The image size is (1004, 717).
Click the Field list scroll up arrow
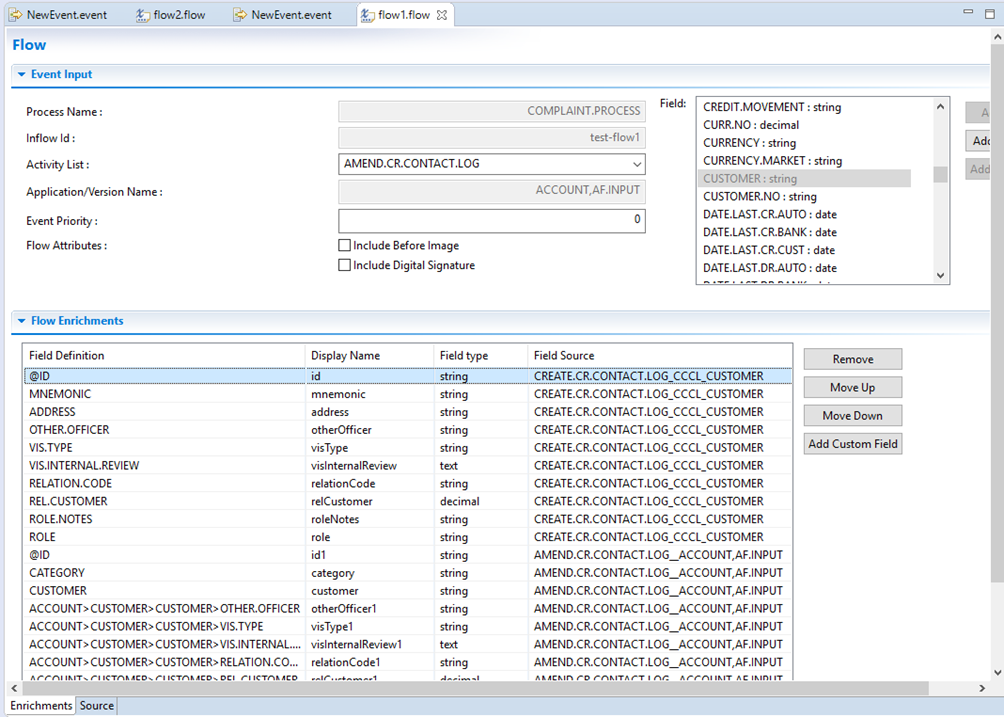[940, 106]
